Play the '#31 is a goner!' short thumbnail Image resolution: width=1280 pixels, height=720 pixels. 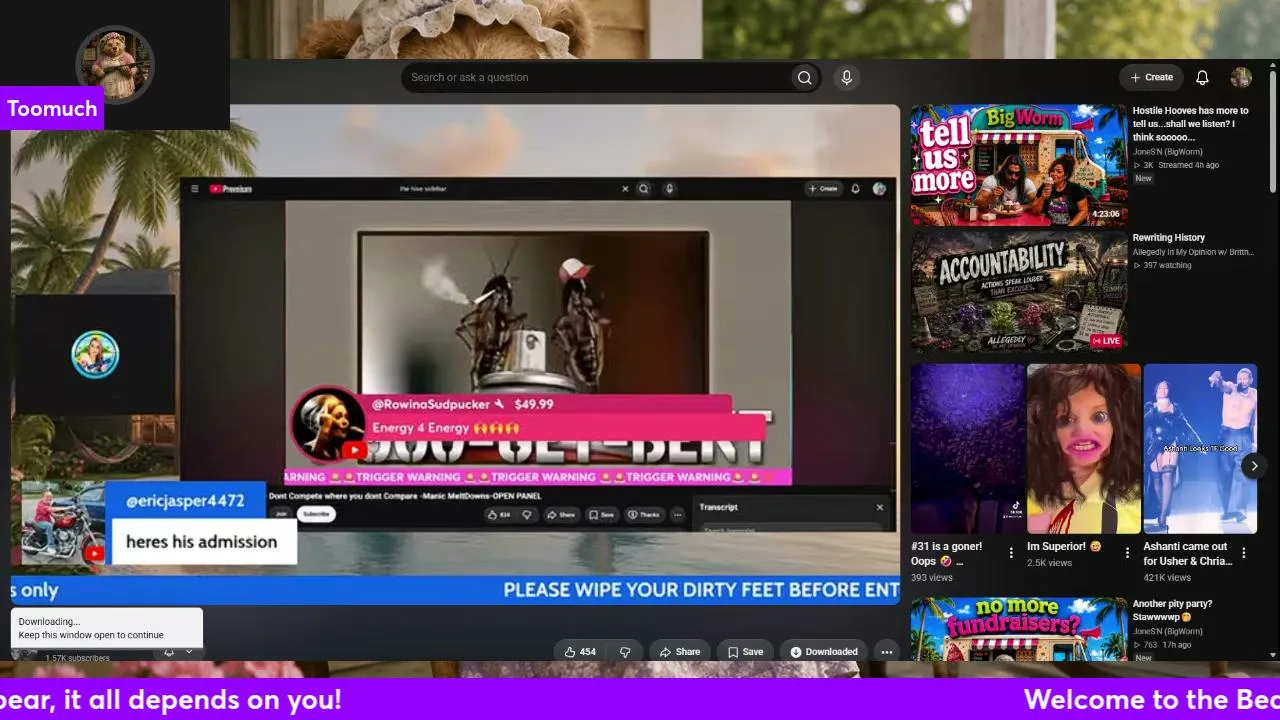tap(967, 448)
